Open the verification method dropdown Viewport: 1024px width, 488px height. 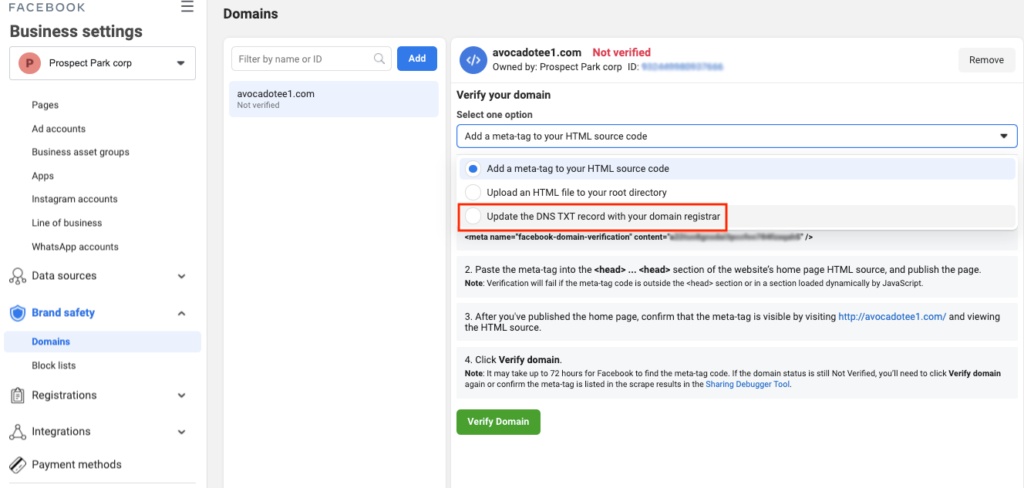pos(737,136)
